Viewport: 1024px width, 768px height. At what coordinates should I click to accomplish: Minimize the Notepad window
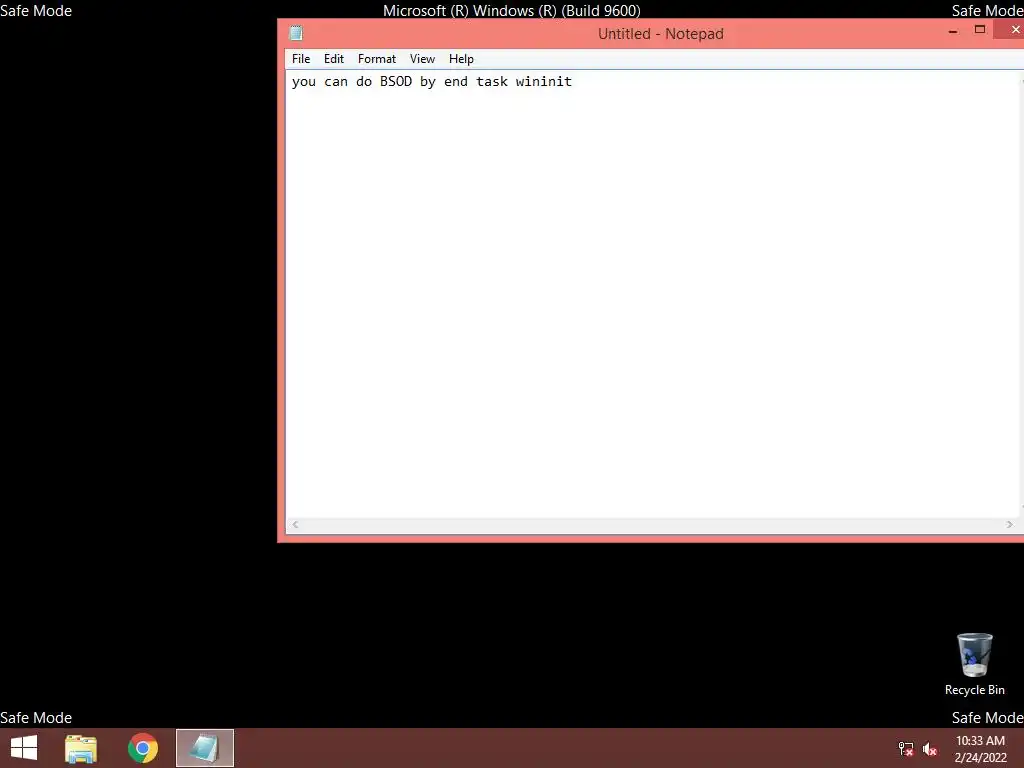953,30
